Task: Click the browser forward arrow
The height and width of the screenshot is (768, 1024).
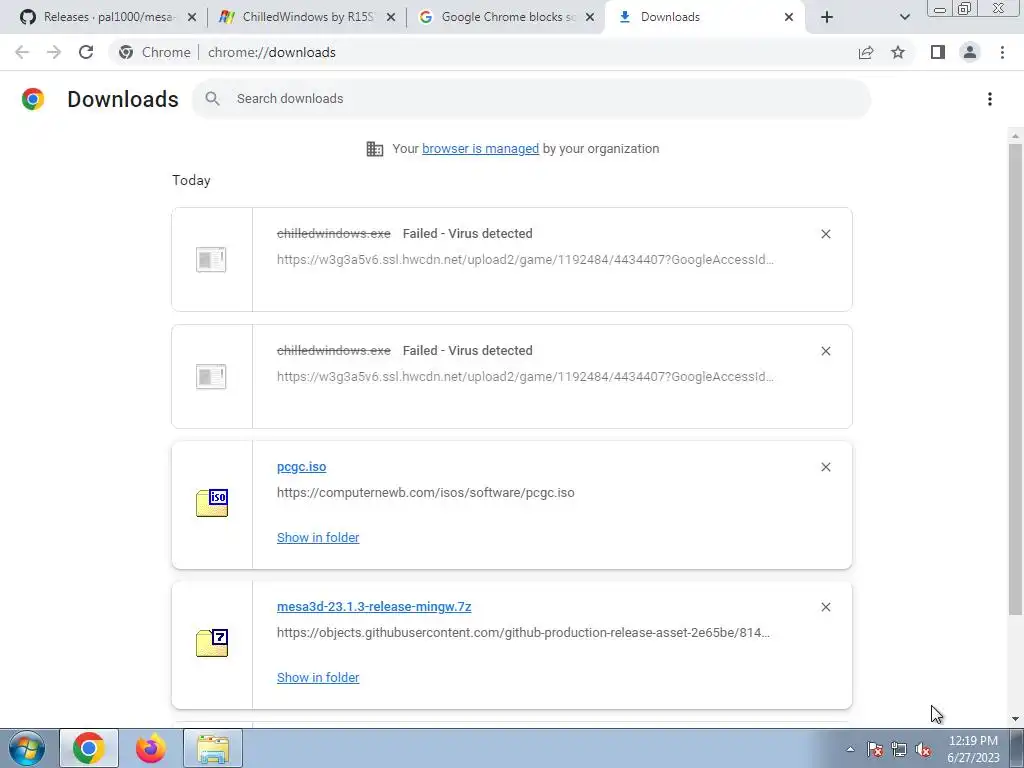Action: pos(54,52)
